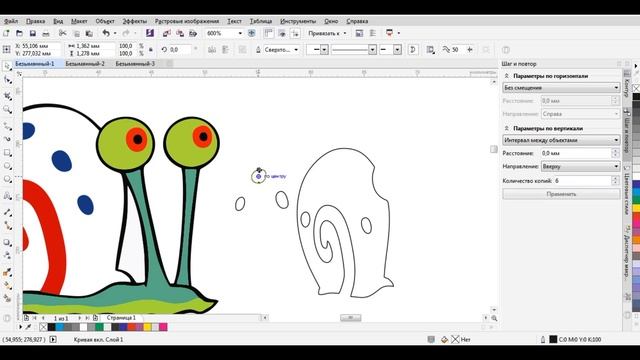This screenshot has width=640, height=360.
Task: Click the no-color X swatch
Action: click(x=43, y=327)
